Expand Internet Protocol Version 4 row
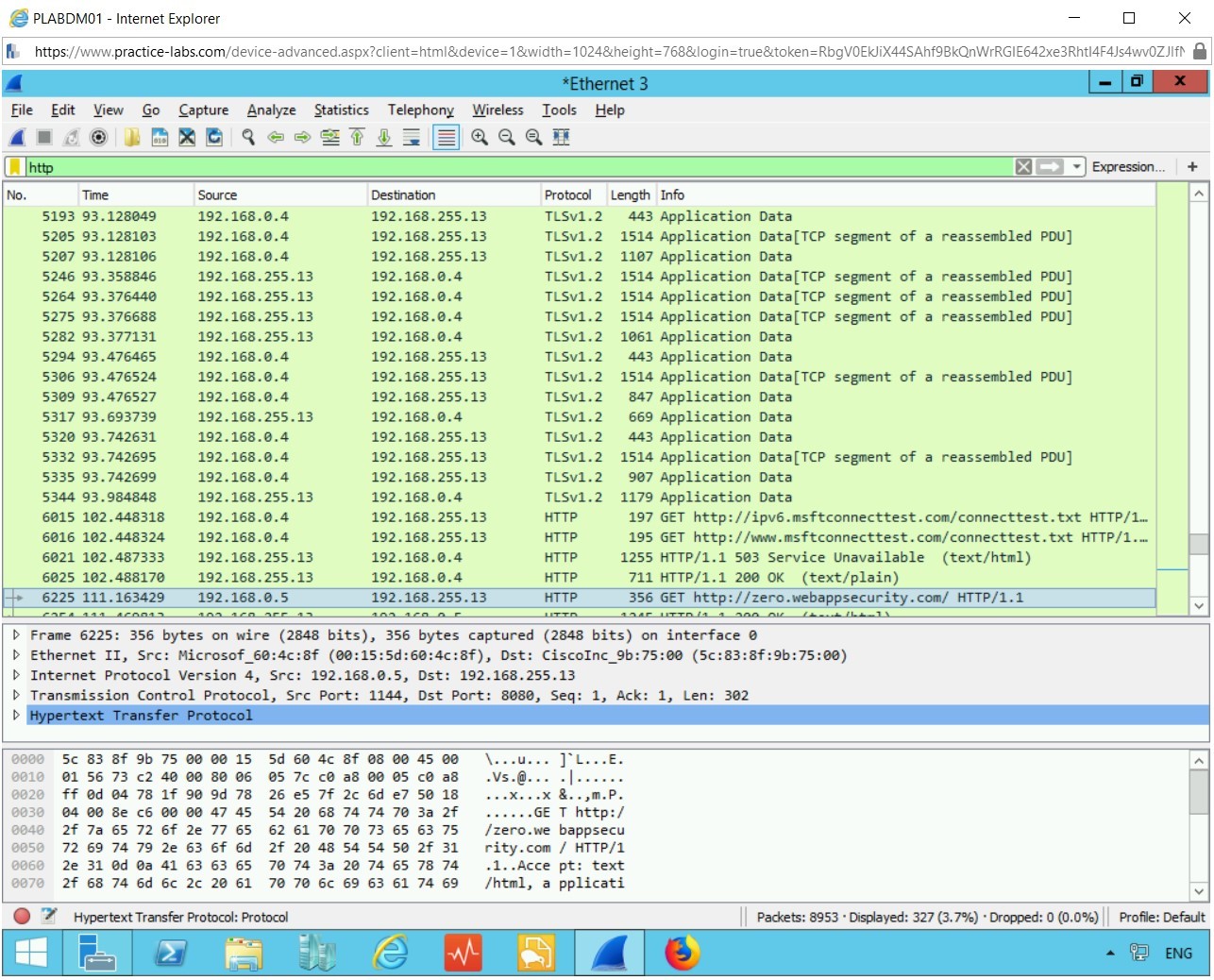Screen dimensions: 1214x980 (x=16, y=675)
